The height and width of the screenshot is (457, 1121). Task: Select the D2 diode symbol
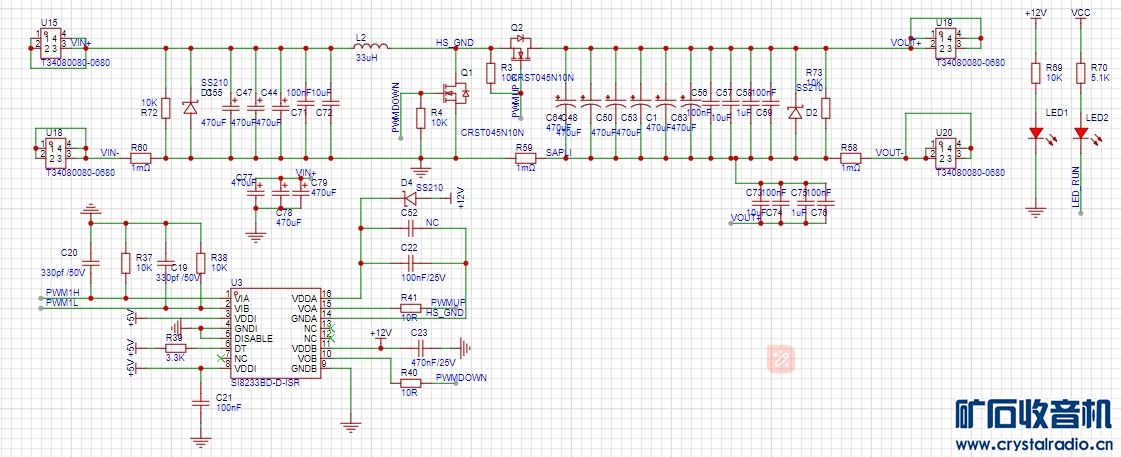[795, 112]
